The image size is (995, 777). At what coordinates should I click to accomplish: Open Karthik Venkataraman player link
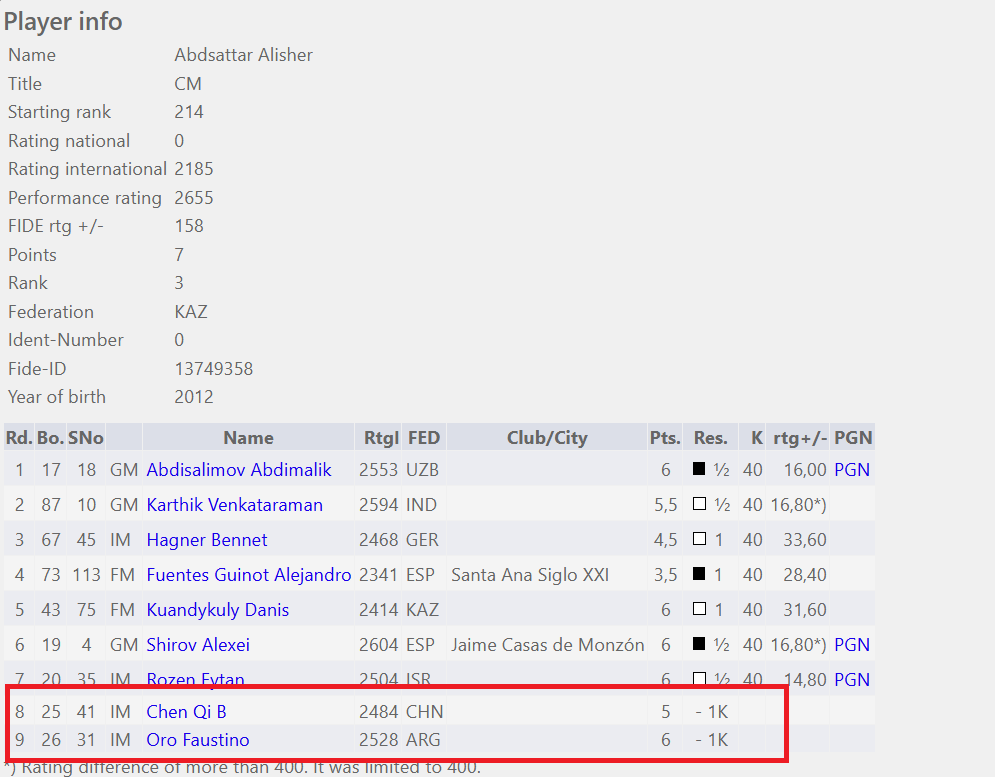tap(234, 505)
